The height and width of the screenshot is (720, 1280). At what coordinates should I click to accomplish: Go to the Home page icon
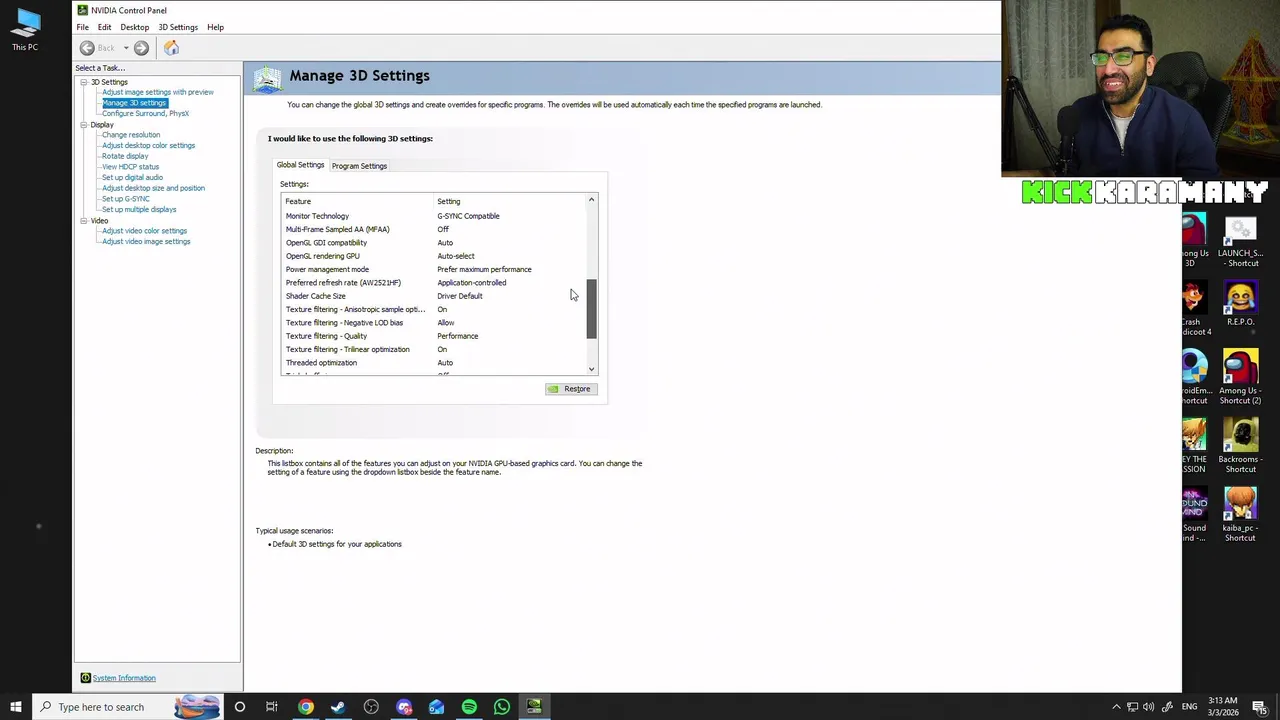click(x=172, y=48)
